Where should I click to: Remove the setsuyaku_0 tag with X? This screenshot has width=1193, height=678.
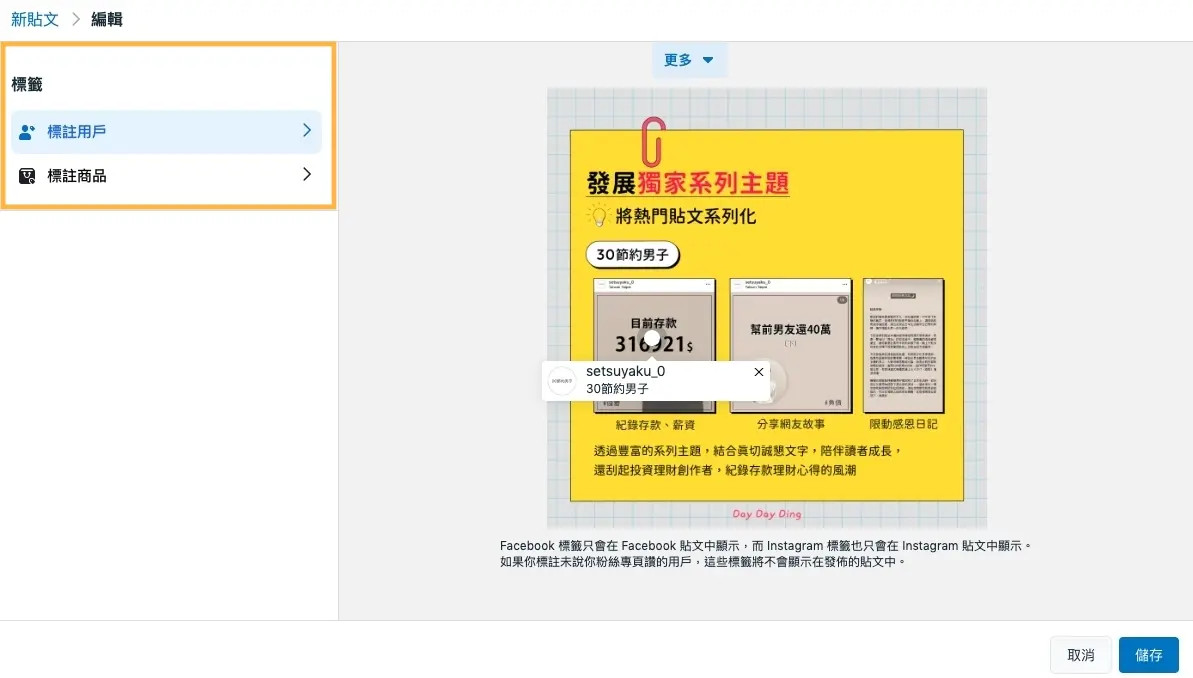click(759, 372)
